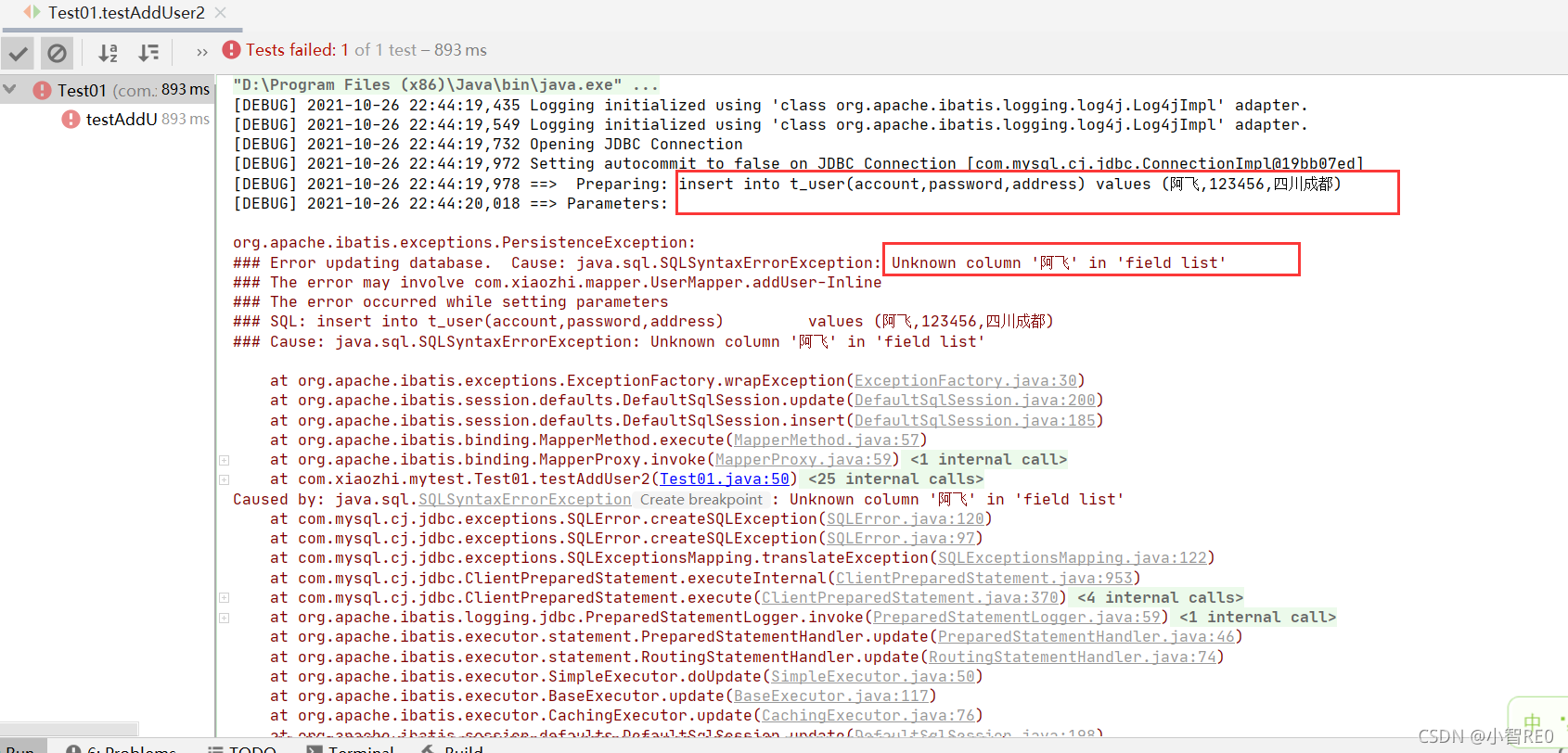
Task: Open the SQLExceptionsMapping.java:122 link
Action: [1073, 558]
